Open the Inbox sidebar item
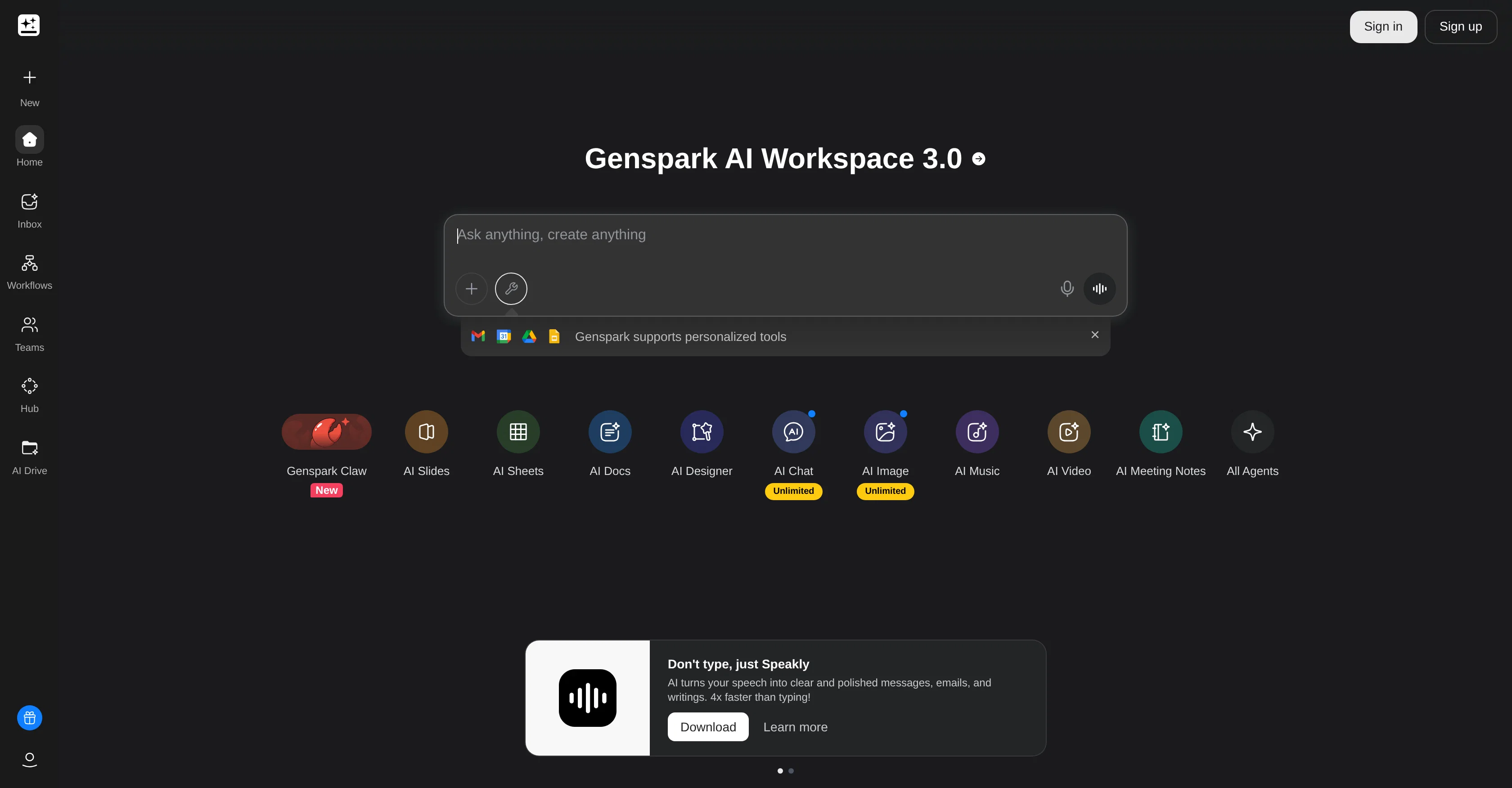This screenshot has width=1512, height=788. click(x=29, y=211)
